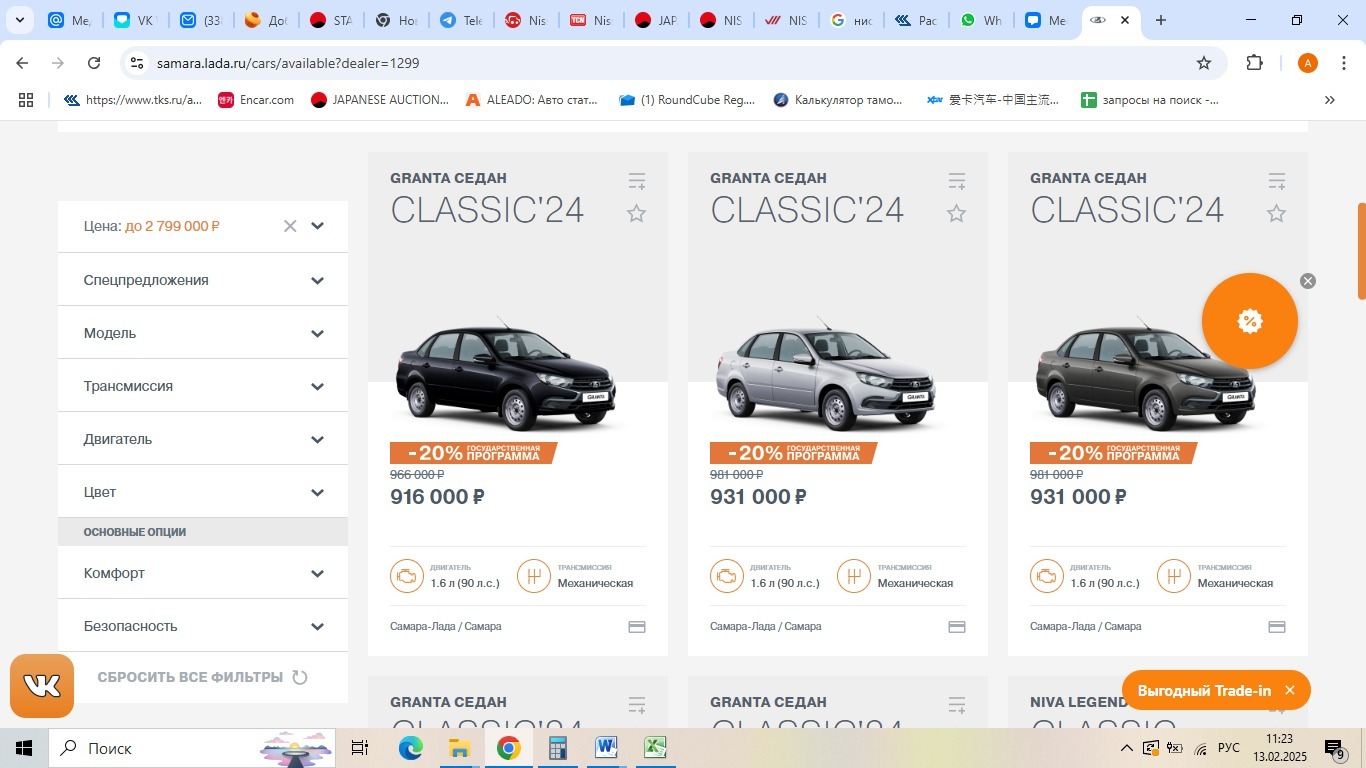1366x768 pixels.
Task: Dismiss the orange percent offers bubble
Action: (1308, 281)
